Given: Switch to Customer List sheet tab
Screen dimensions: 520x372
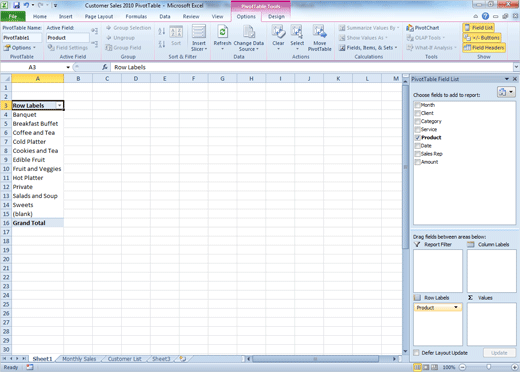Looking at the screenshot, I should (x=125, y=359).
